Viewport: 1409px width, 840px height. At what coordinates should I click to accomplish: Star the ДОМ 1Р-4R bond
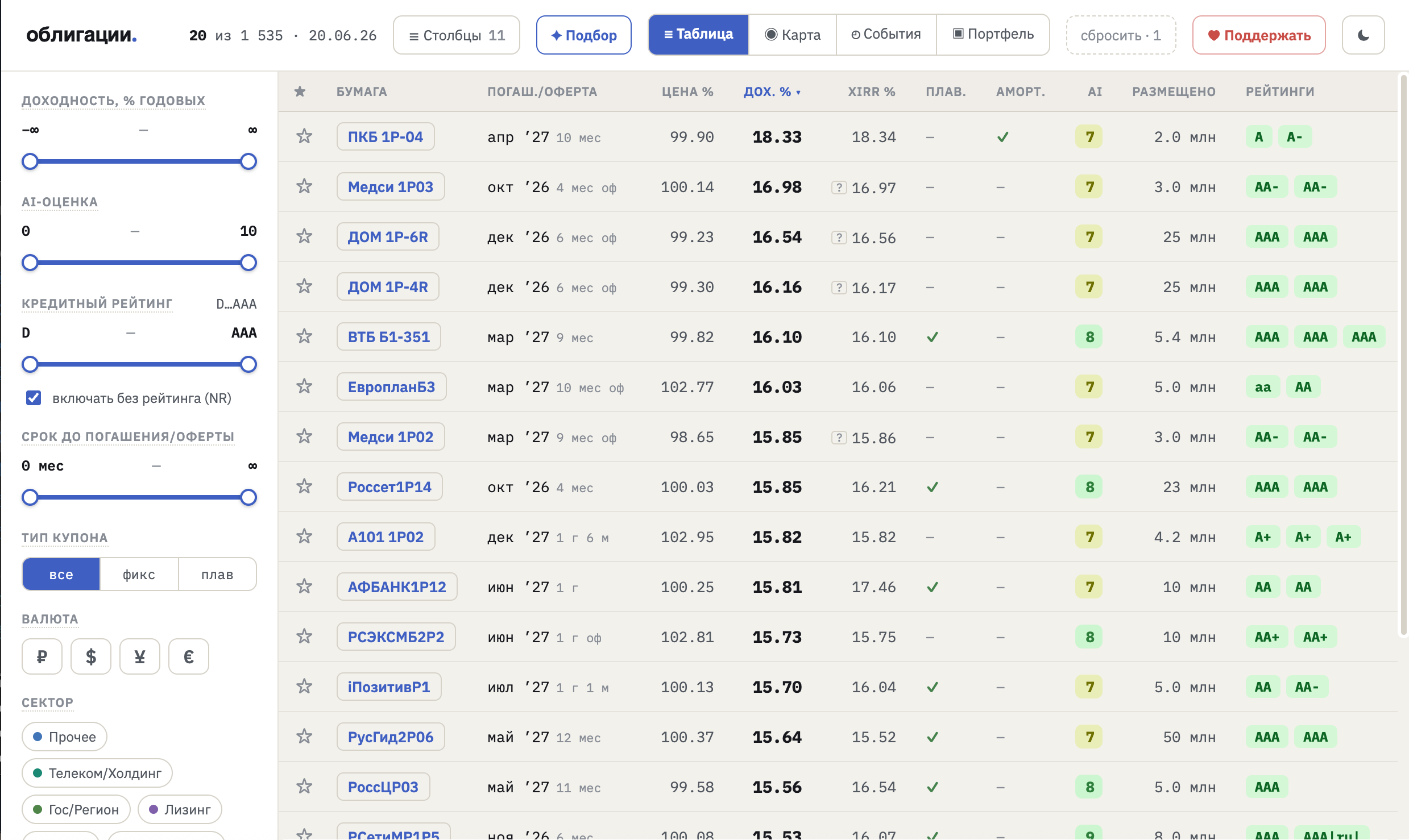304,286
